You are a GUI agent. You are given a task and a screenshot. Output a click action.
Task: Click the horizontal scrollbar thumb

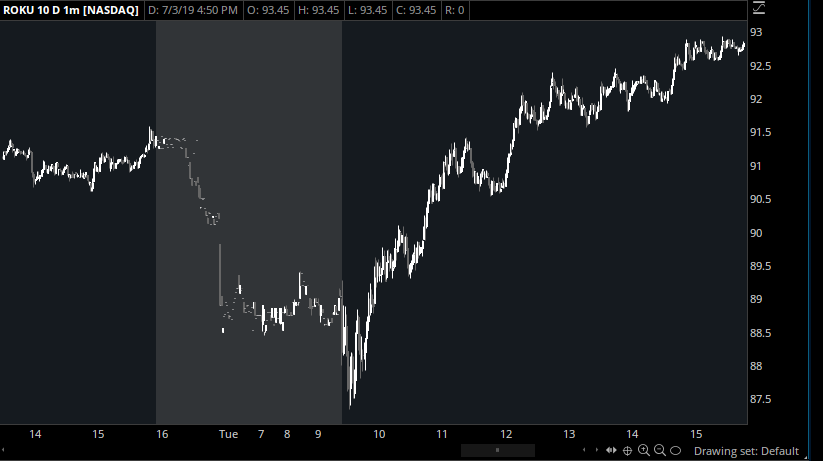[498, 450]
